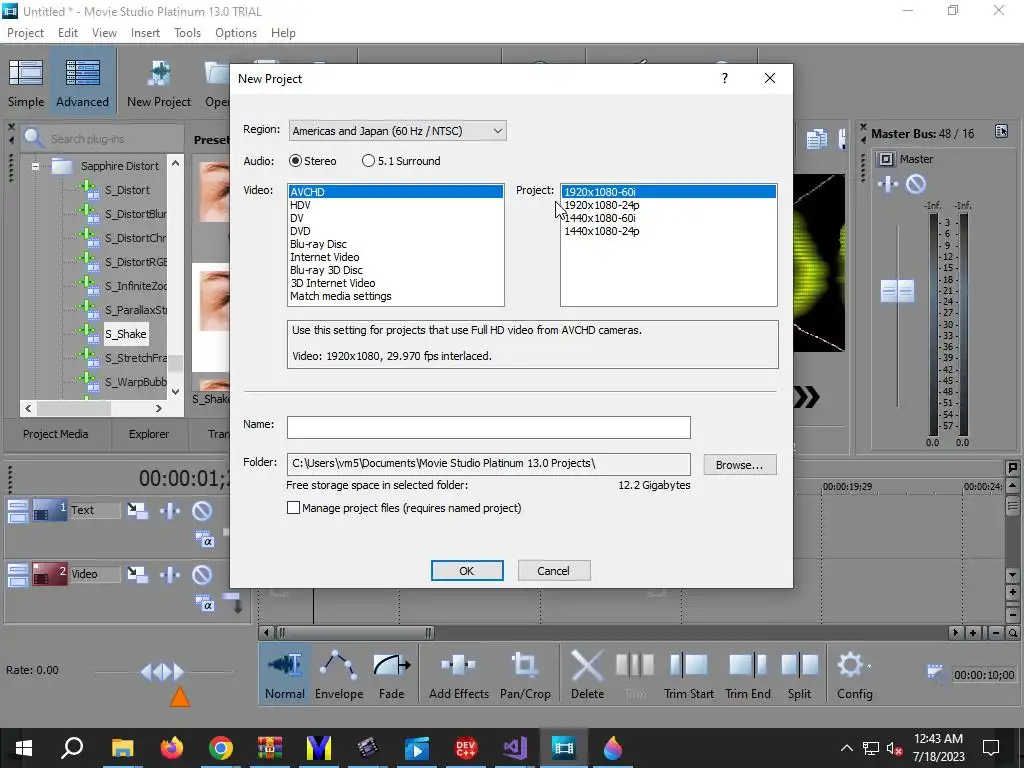This screenshot has height=768, width=1024.
Task: Open the Options menu
Action: (236, 33)
